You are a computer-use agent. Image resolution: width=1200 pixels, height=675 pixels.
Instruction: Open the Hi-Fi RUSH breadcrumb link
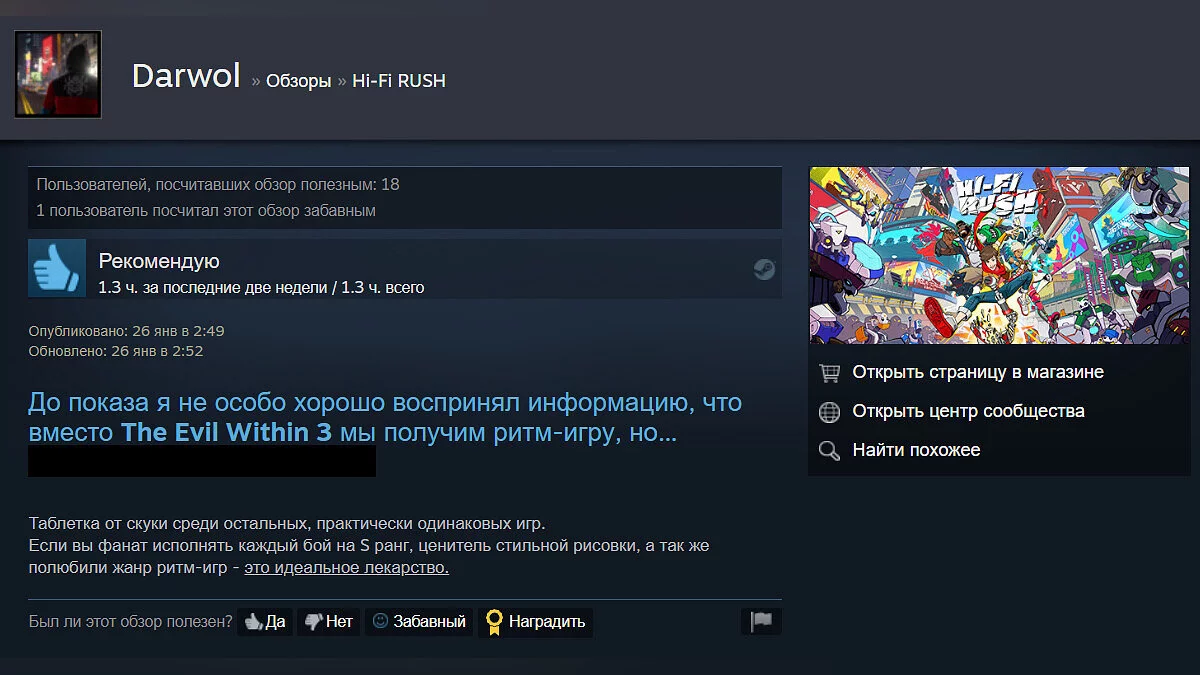[x=399, y=81]
